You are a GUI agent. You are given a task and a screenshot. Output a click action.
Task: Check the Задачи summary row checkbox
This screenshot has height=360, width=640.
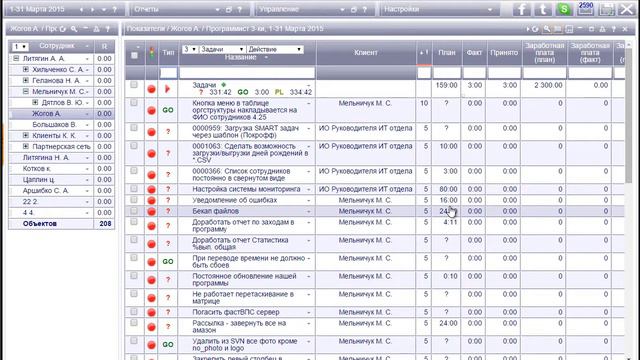click(x=134, y=85)
